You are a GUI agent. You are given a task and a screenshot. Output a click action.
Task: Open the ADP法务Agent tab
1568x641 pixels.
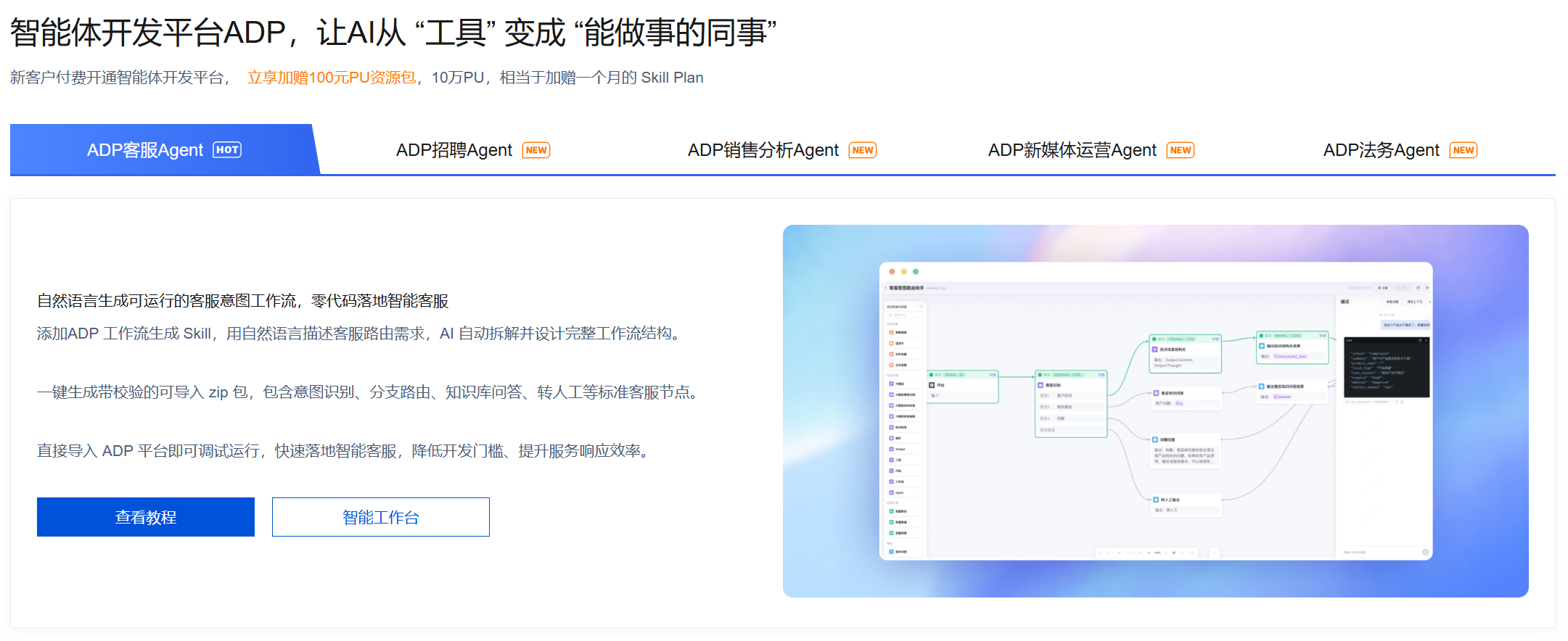click(1400, 150)
